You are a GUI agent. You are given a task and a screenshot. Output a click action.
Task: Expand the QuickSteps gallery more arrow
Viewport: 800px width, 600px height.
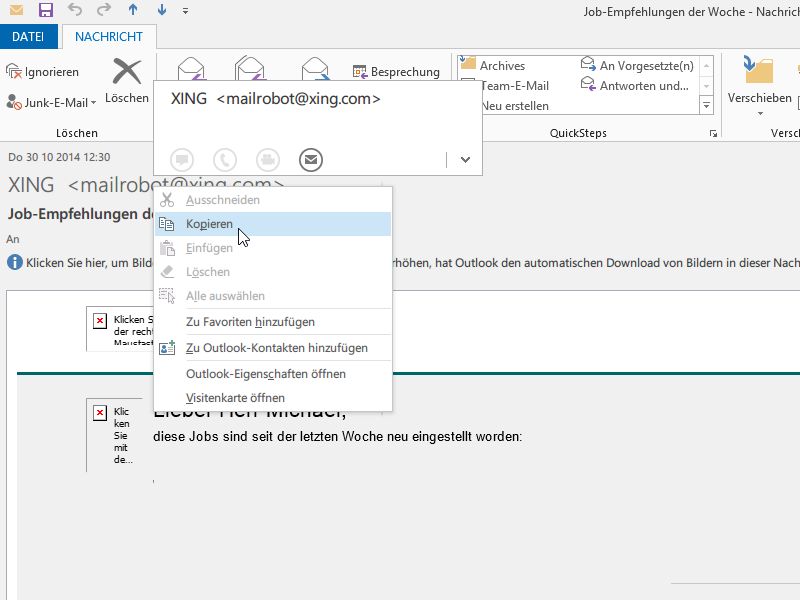click(707, 106)
